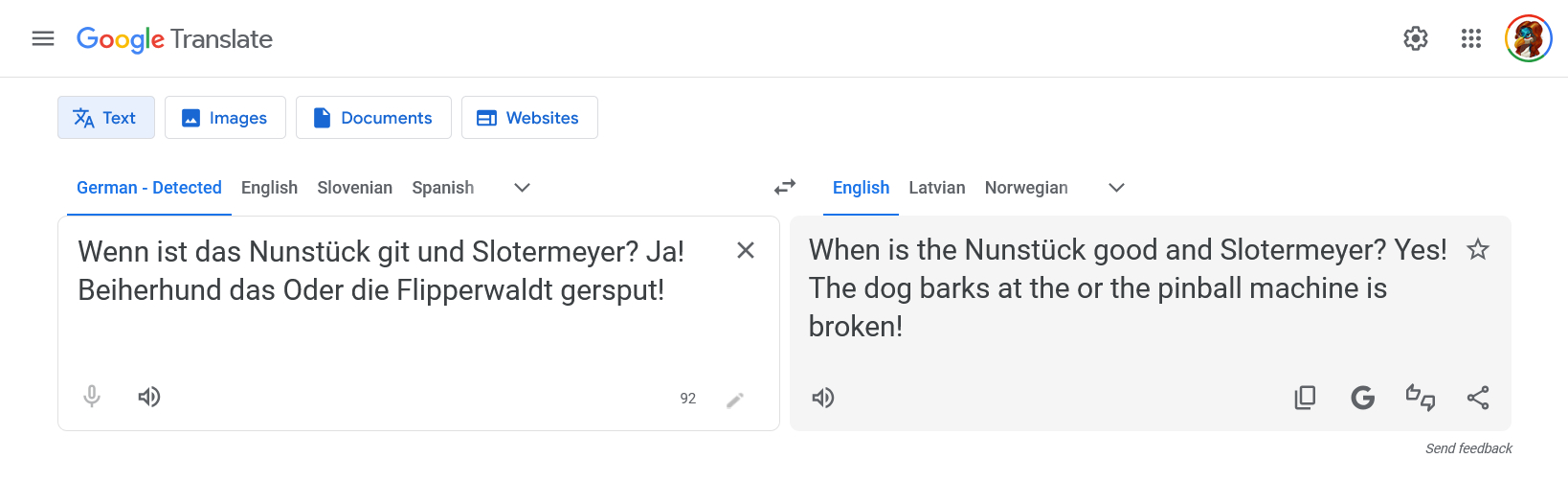Save translation with the star
Image resolution: width=1568 pixels, height=481 pixels.
click(1478, 250)
